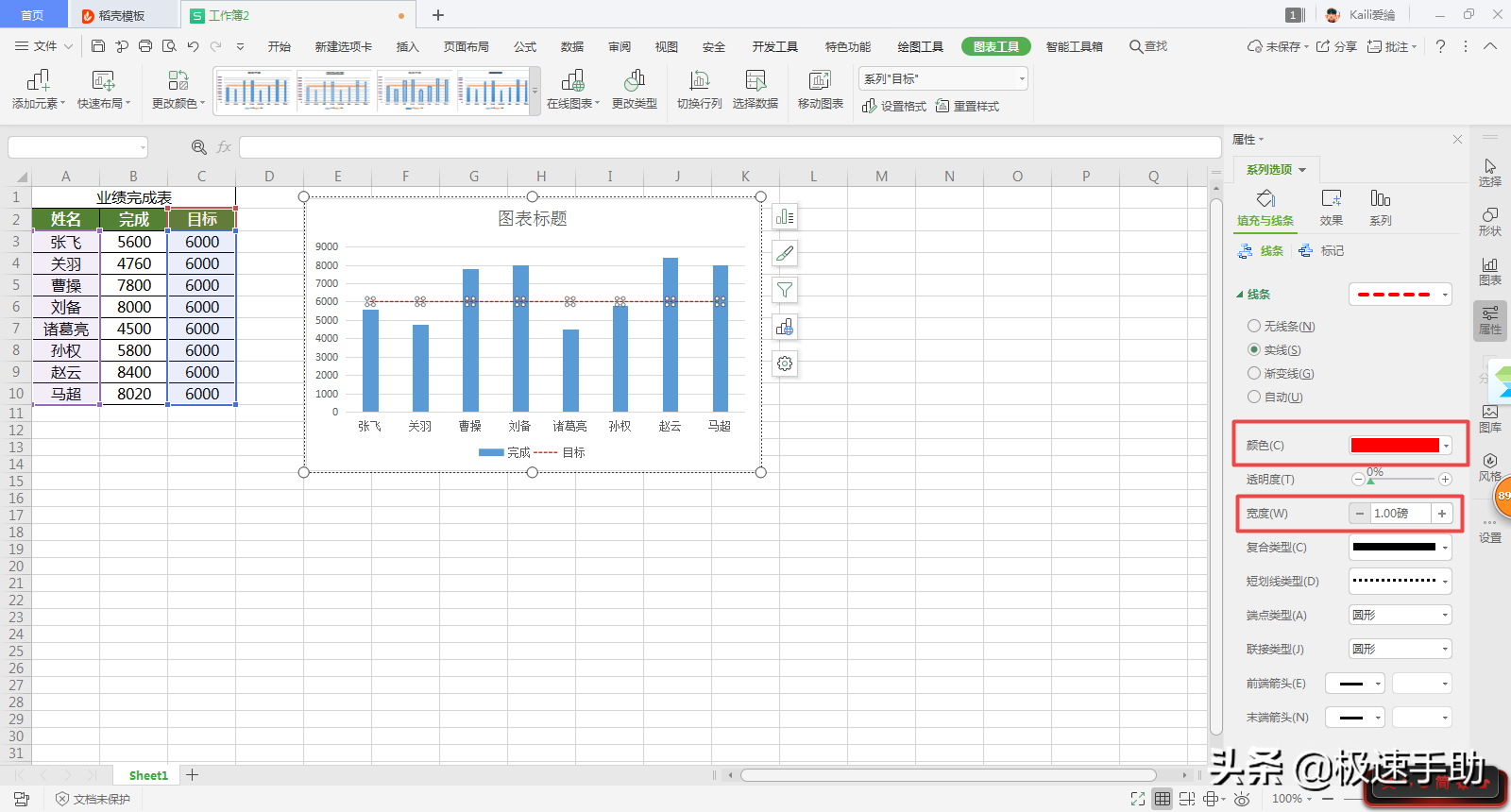Click the chart filter funnel button

point(785,290)
